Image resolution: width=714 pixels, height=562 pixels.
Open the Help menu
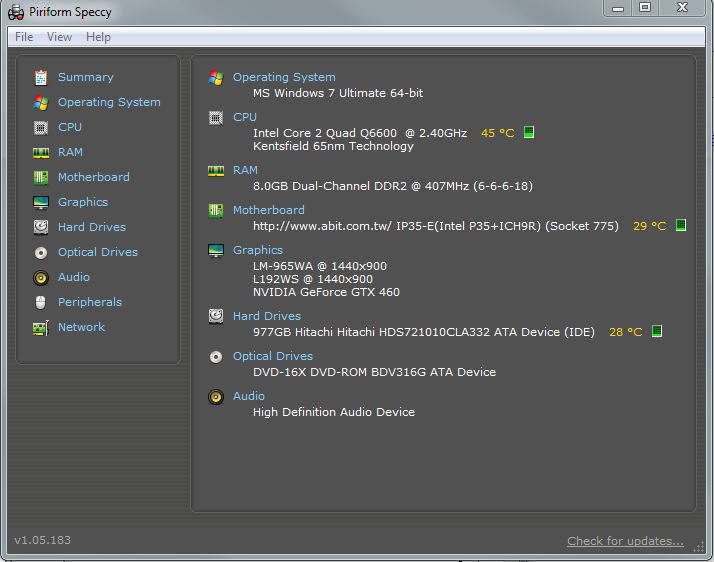[98, 37]
